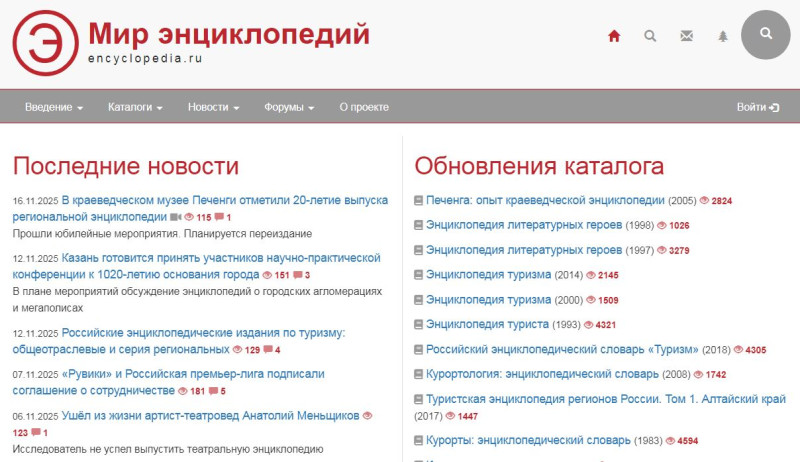Click the Войти login button

[757, 107]
